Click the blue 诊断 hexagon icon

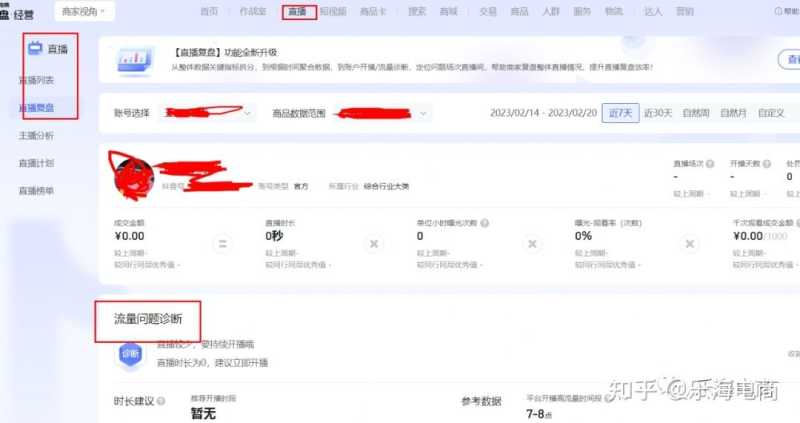pos(131,354)
